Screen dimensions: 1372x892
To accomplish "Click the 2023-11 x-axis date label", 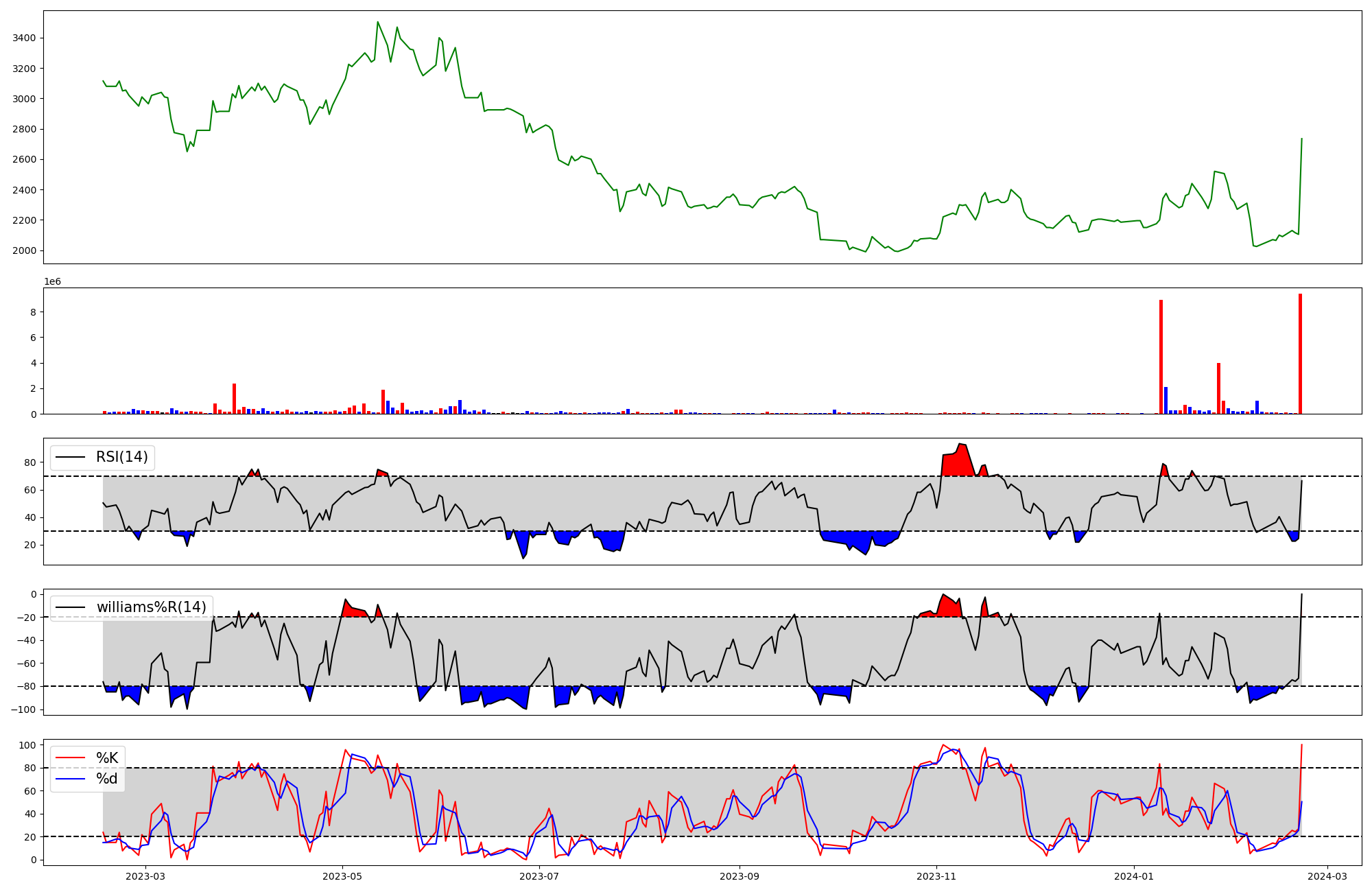I will coord(936,876).
